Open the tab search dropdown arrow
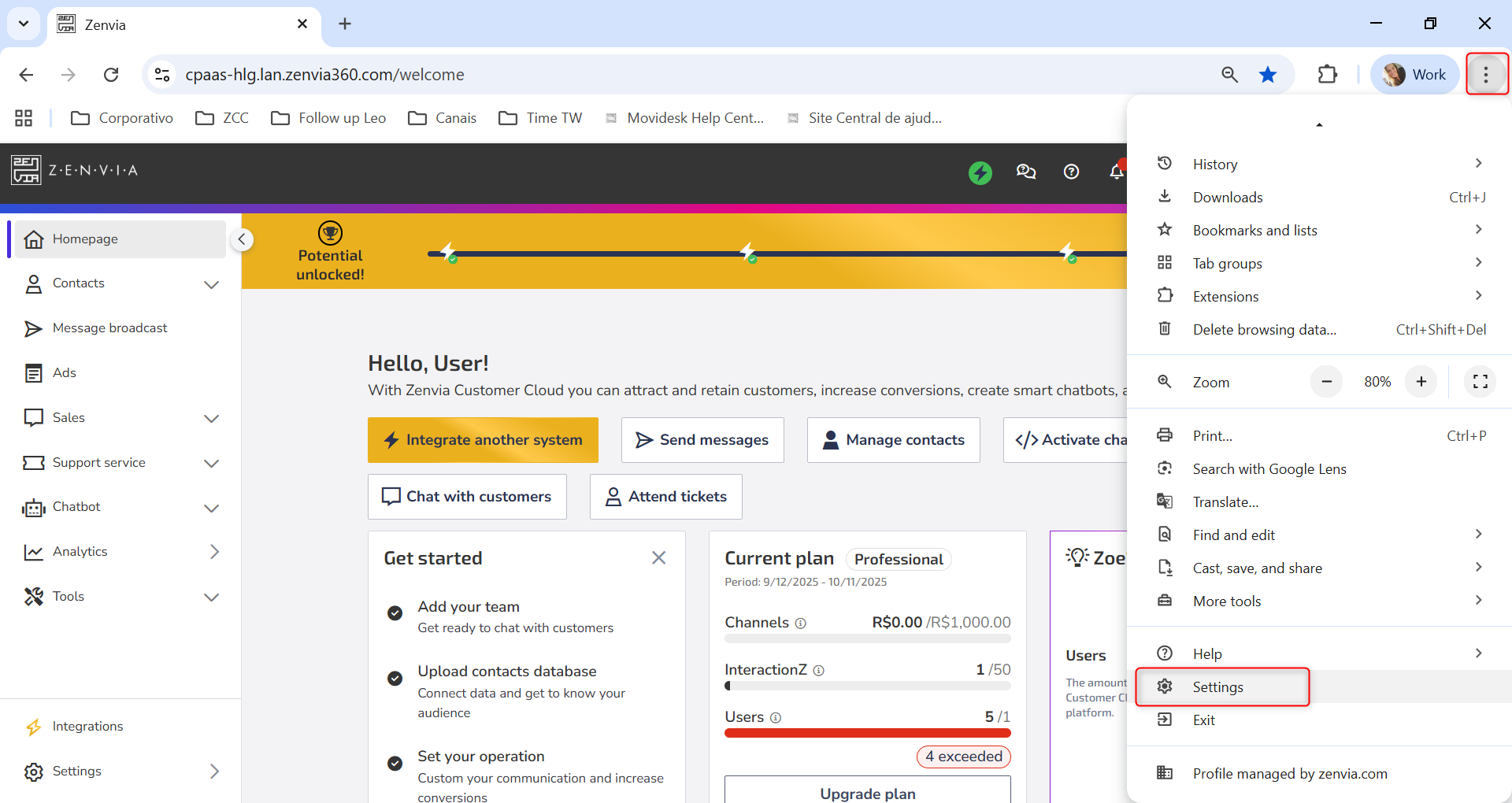 (x=24, y=24)
